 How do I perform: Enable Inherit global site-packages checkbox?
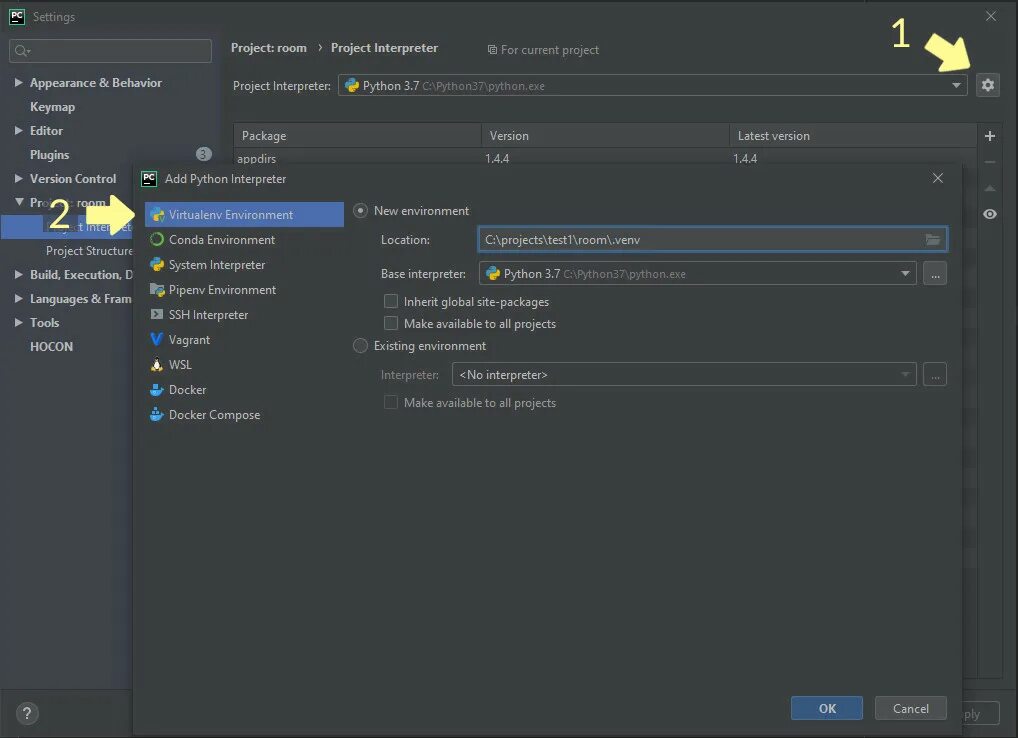coord(391,301)
